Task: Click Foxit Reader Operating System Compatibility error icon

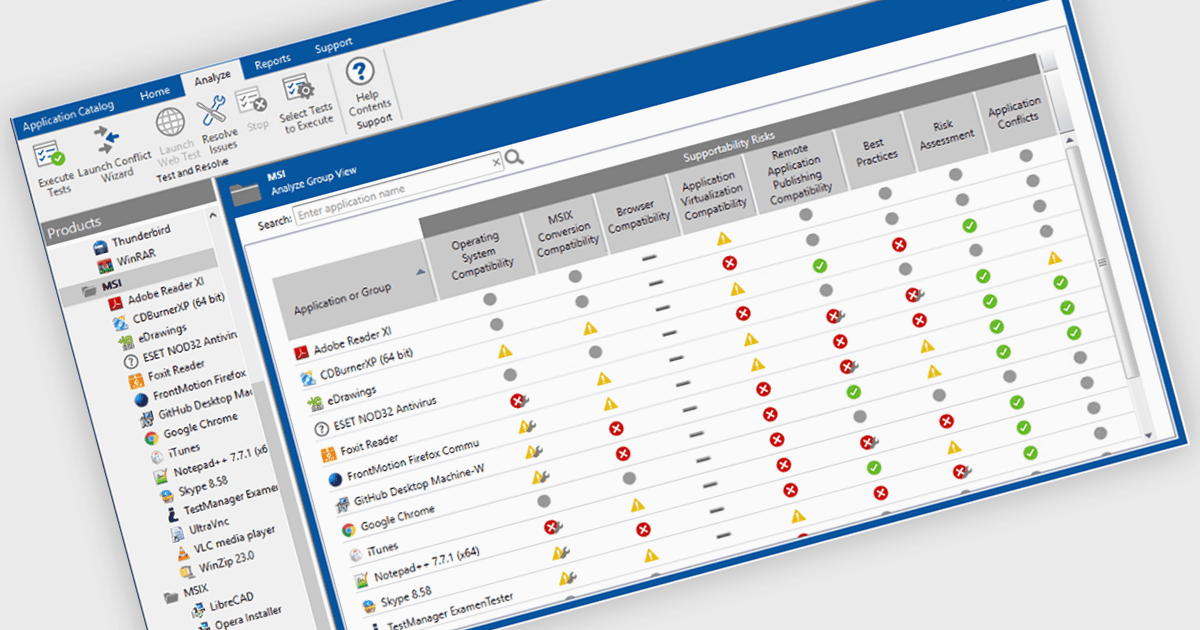Action: tap(518, 401)
